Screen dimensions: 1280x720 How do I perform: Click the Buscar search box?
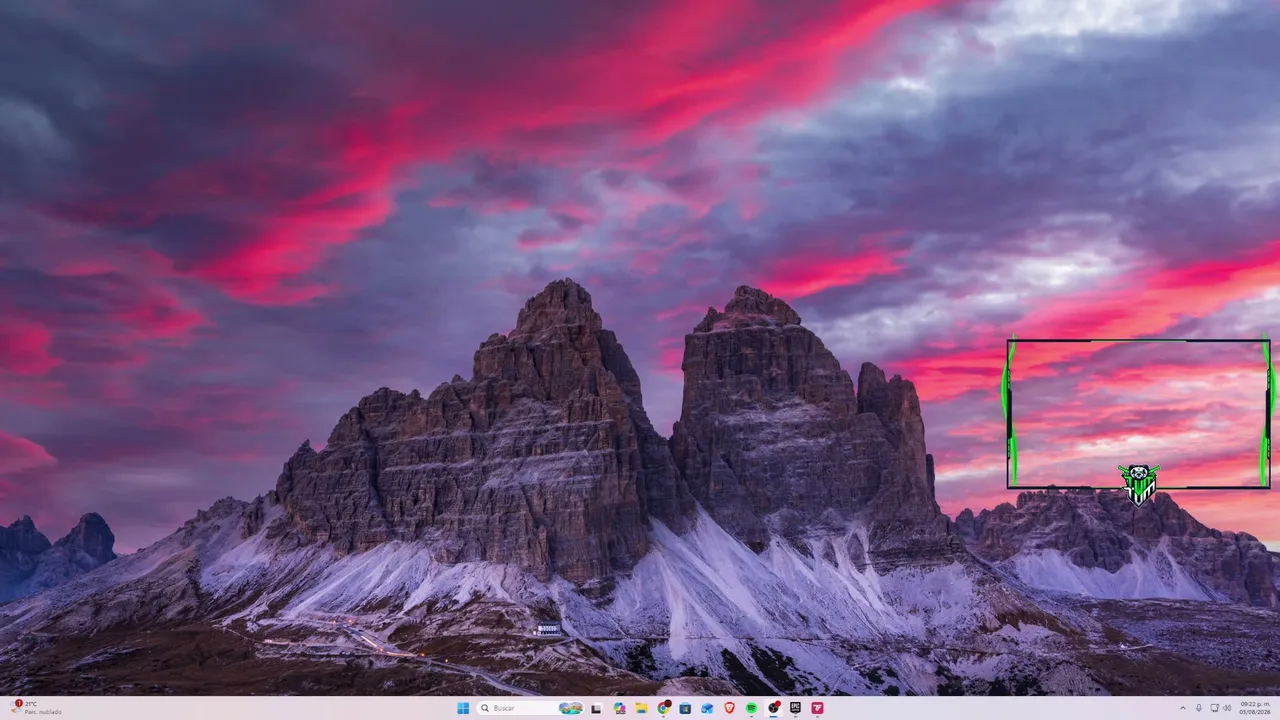point(530,708)
